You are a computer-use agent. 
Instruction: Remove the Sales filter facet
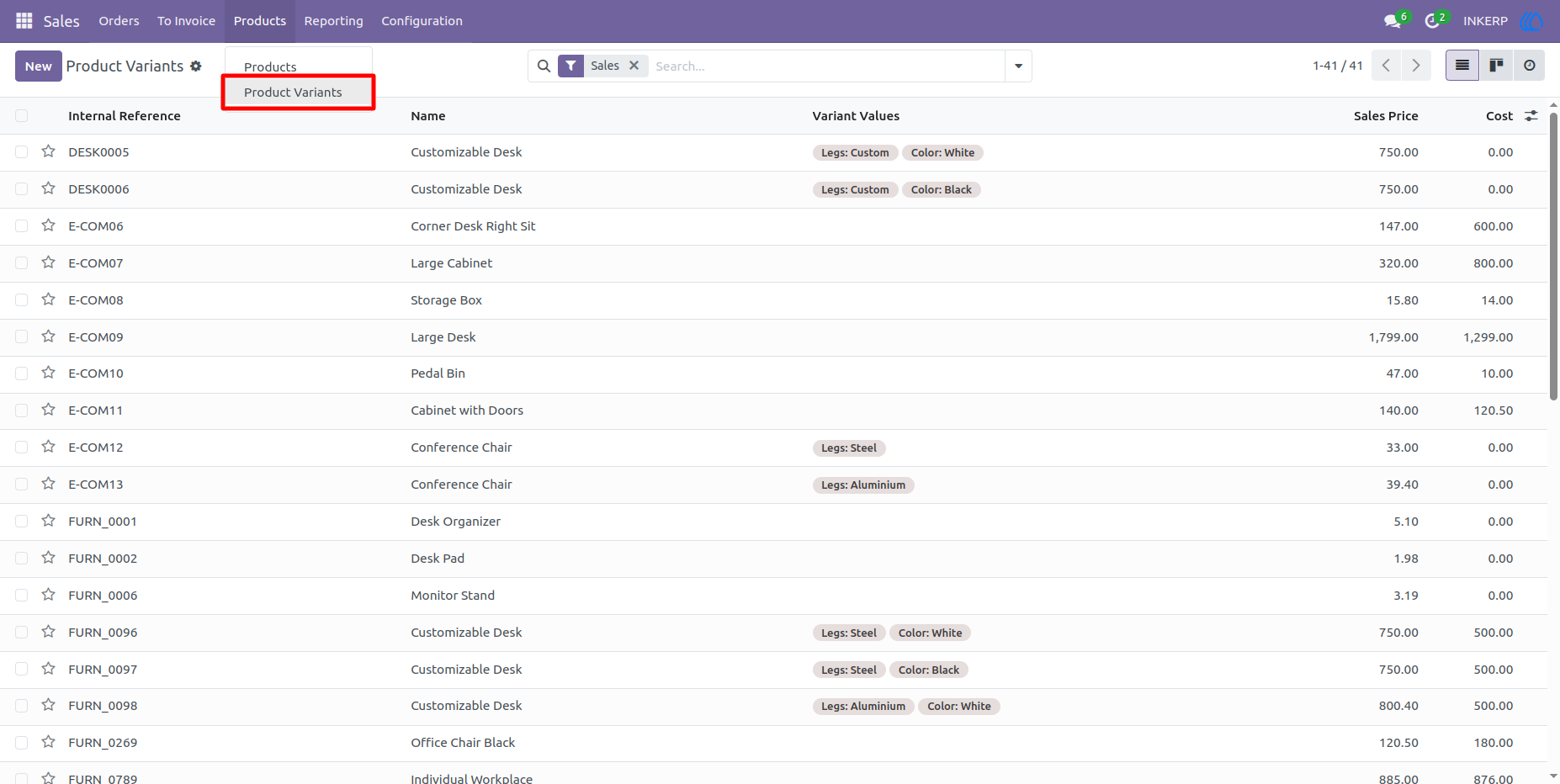click(634, 65)
